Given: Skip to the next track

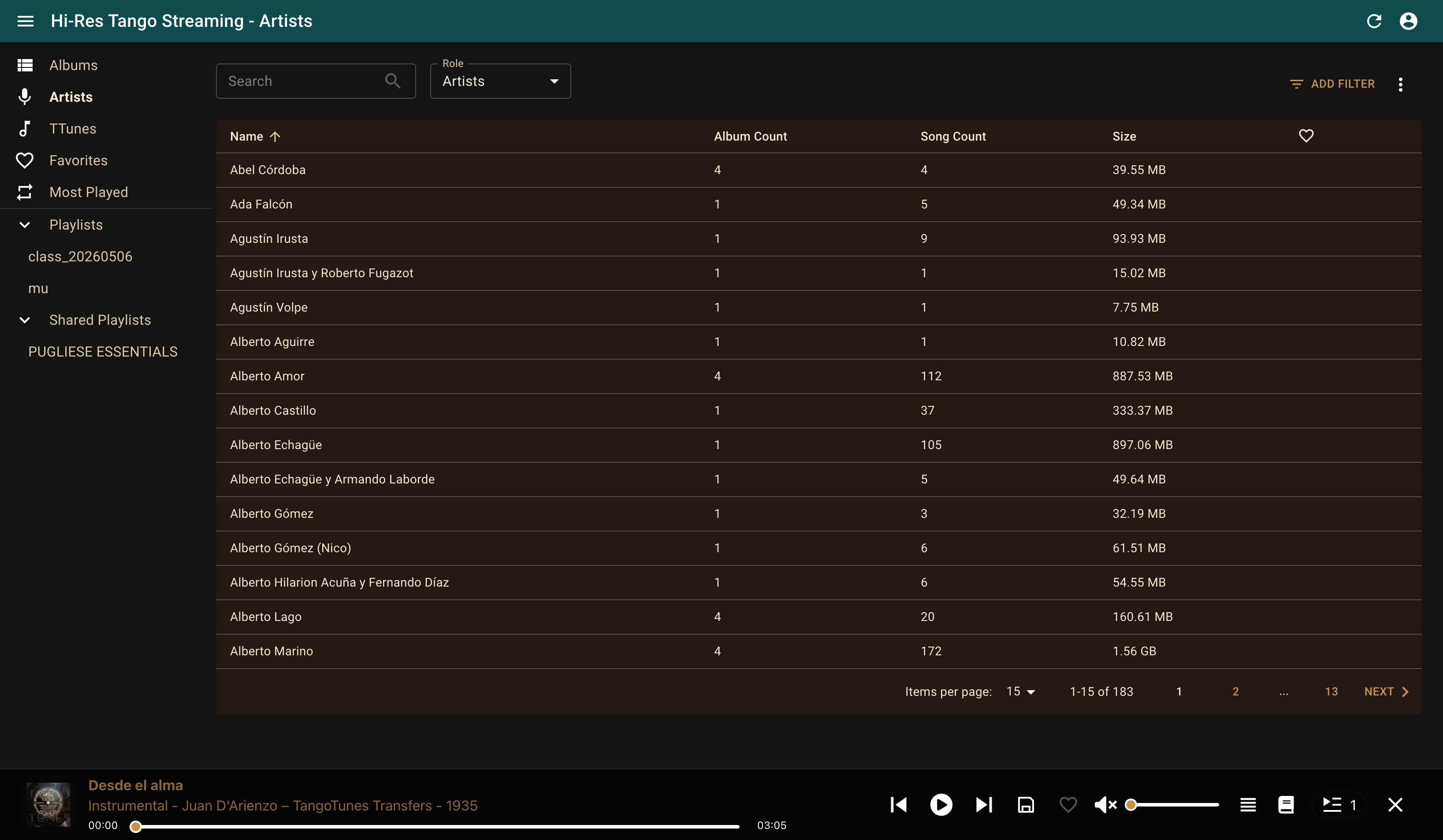Looking at the screenshot, I should (984, 804).
